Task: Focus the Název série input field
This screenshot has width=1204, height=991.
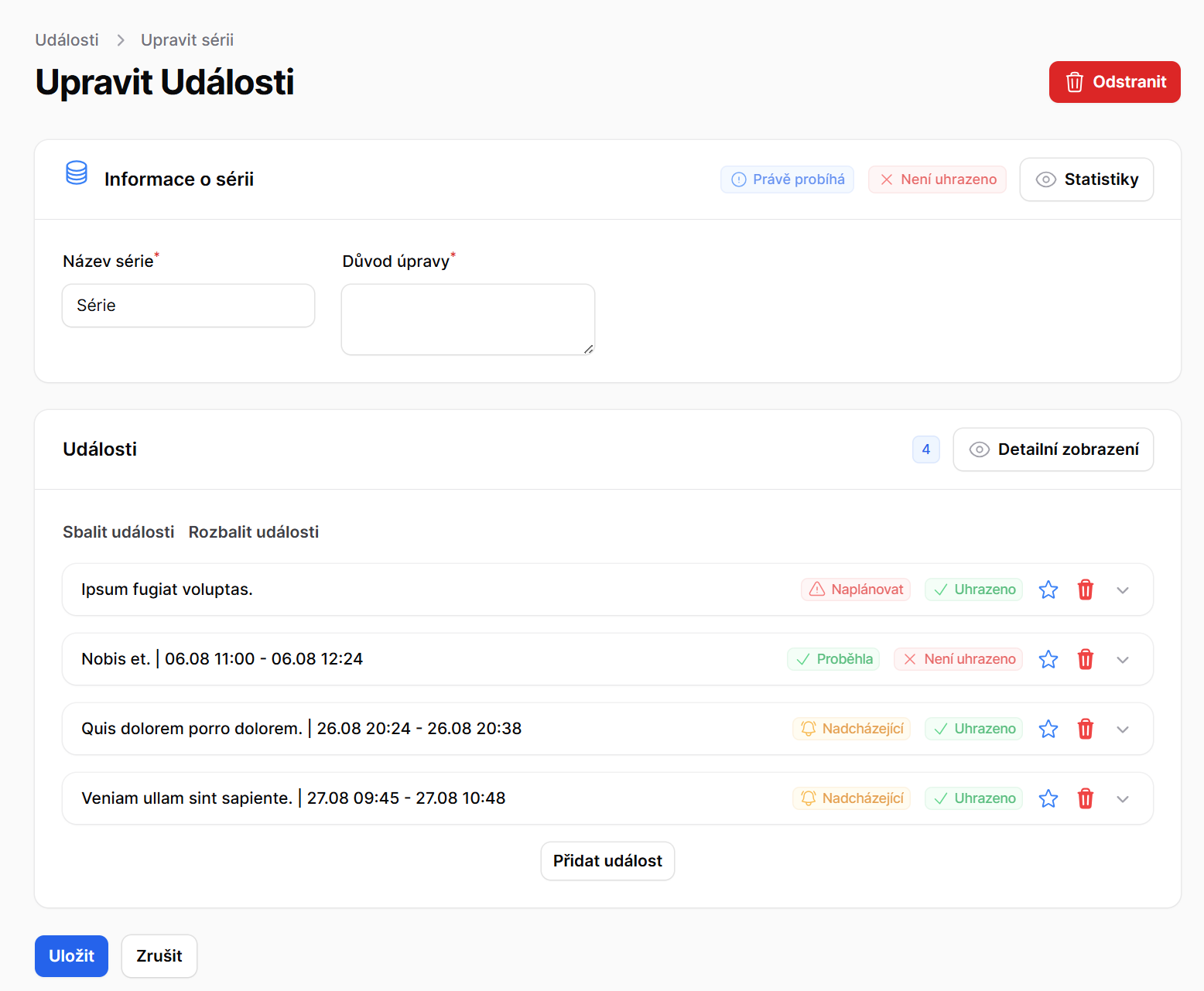Action: (188, 306)
